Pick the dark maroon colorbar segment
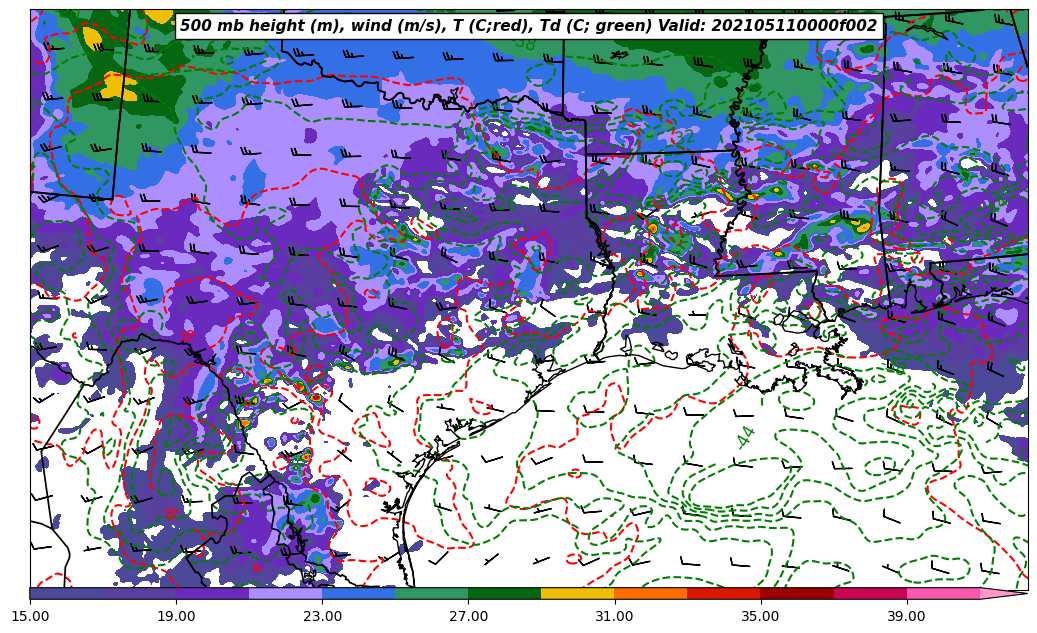Screen dimensions: 1037x633 tap(796, 593)
